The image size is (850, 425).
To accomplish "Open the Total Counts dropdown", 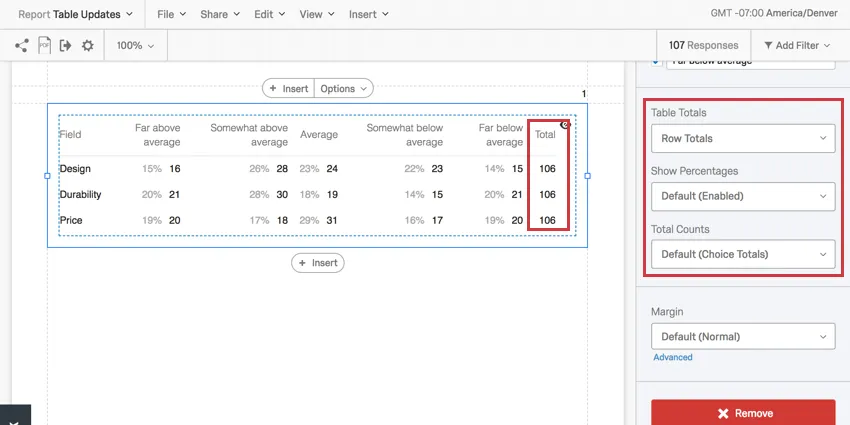I will point(743,254).
